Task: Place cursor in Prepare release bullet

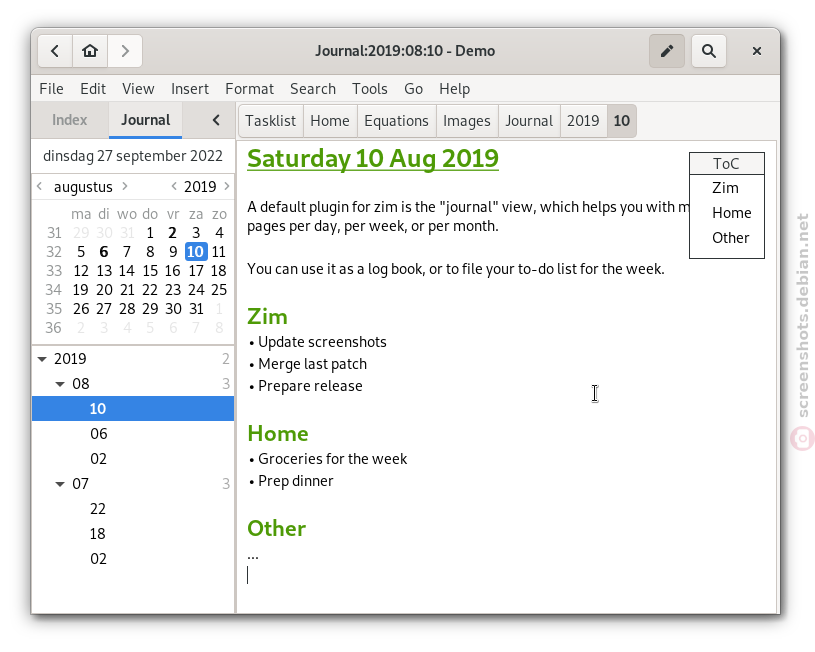Action: (310, 386)
